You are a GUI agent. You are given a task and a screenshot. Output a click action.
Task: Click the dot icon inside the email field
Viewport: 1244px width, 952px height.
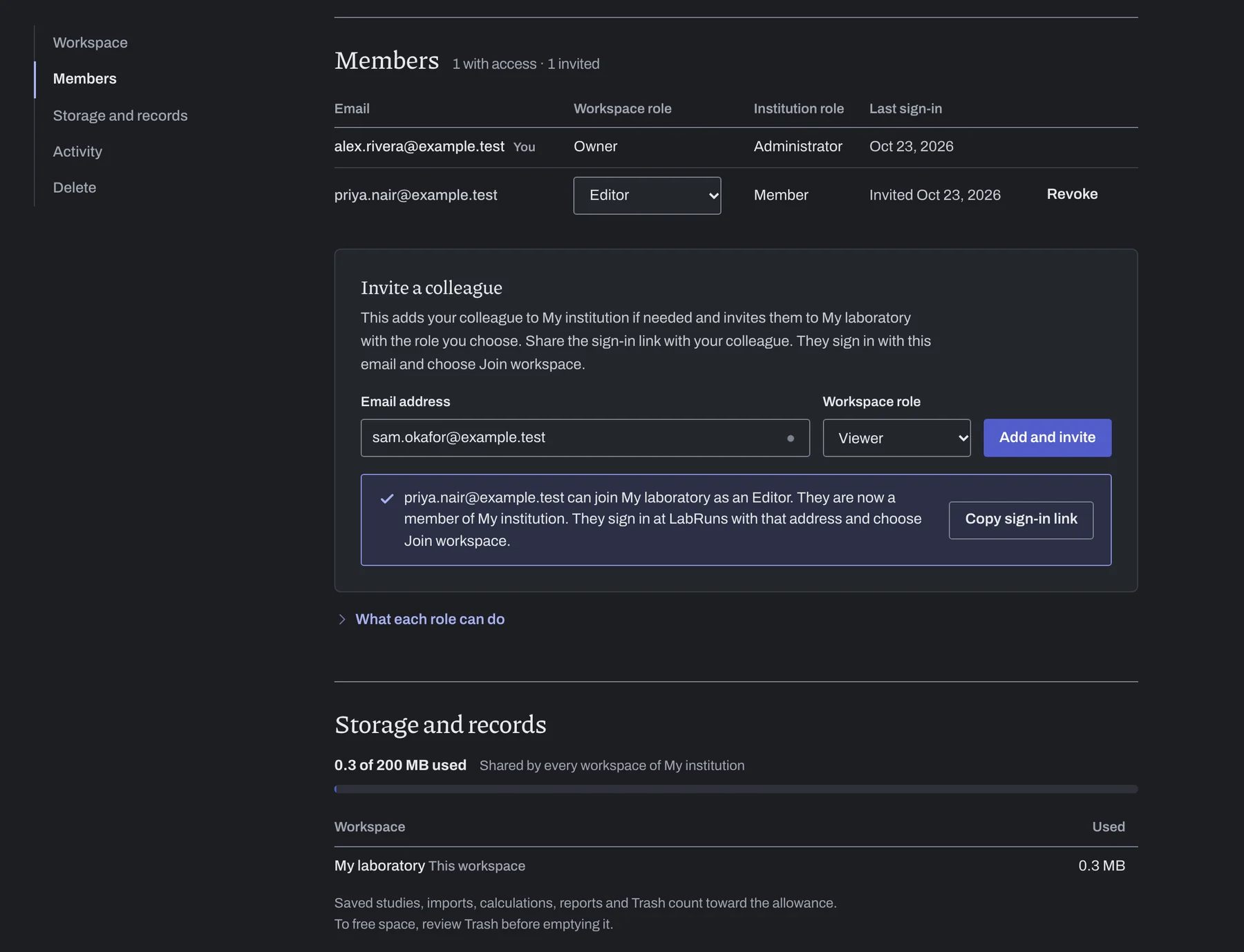(791, 438)
